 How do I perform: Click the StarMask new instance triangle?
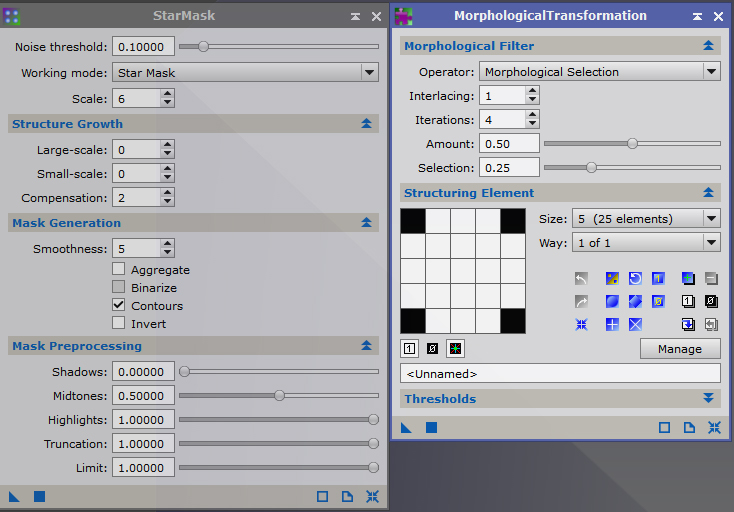point(14,497)
